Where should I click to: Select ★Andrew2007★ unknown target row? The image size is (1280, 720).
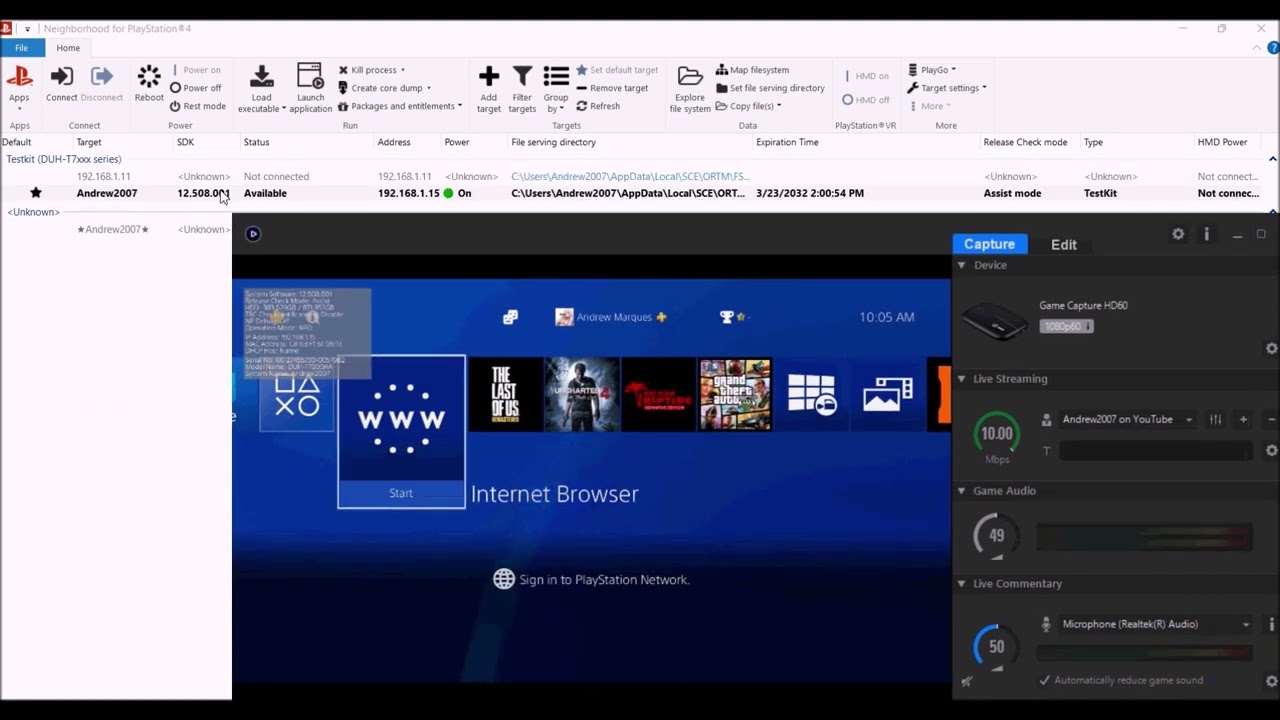(113, 230)
